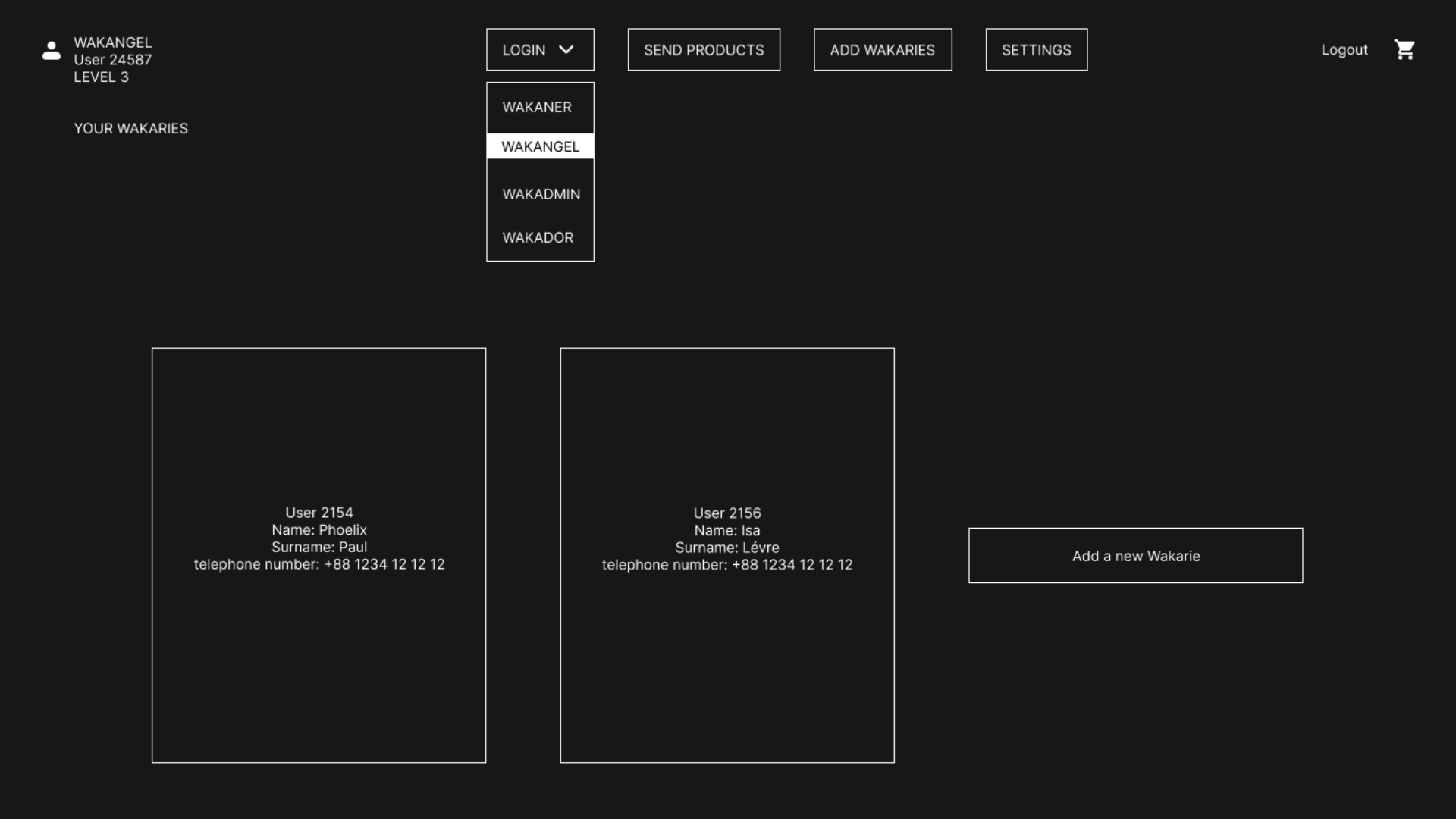Click the YOUR WAKARIES heading
Image resolution: width=1456 pixels, height=819 pixels.
click(x=130, y=129)
